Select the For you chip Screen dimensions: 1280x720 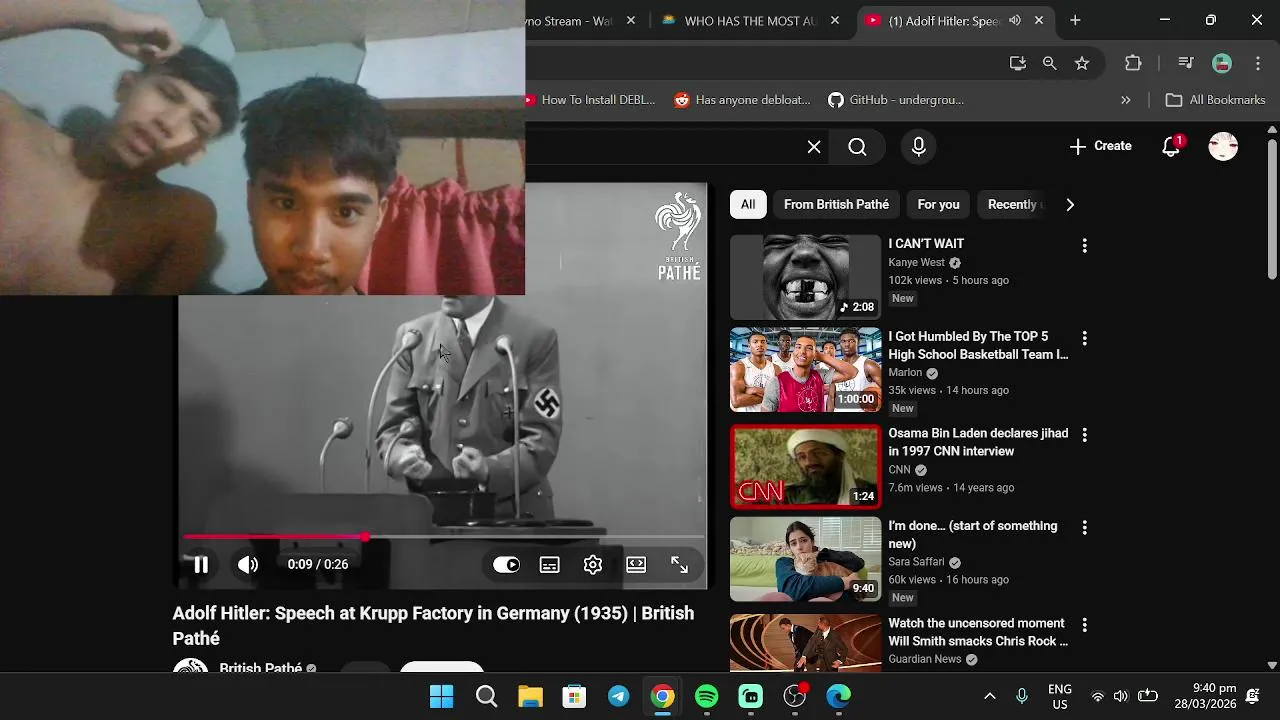[x=938, y=204]
